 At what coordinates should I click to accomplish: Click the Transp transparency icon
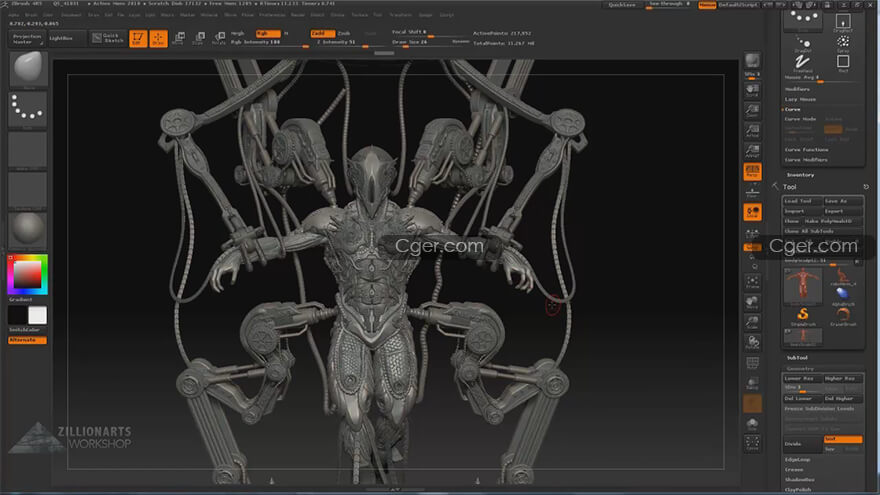752,383
